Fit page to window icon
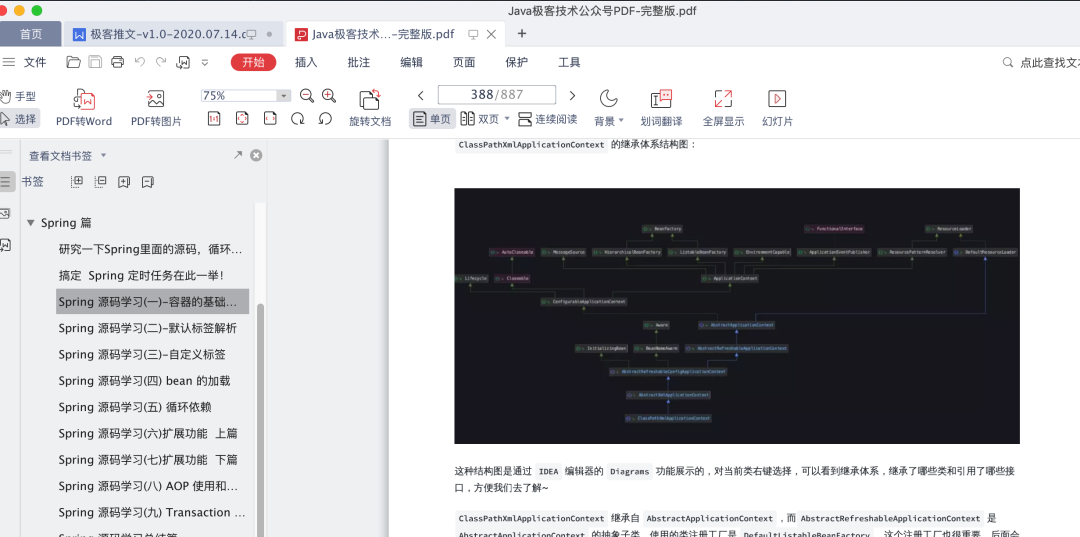Image resolution: width=1080 pixels, height=537 pixels. [242, 118]
